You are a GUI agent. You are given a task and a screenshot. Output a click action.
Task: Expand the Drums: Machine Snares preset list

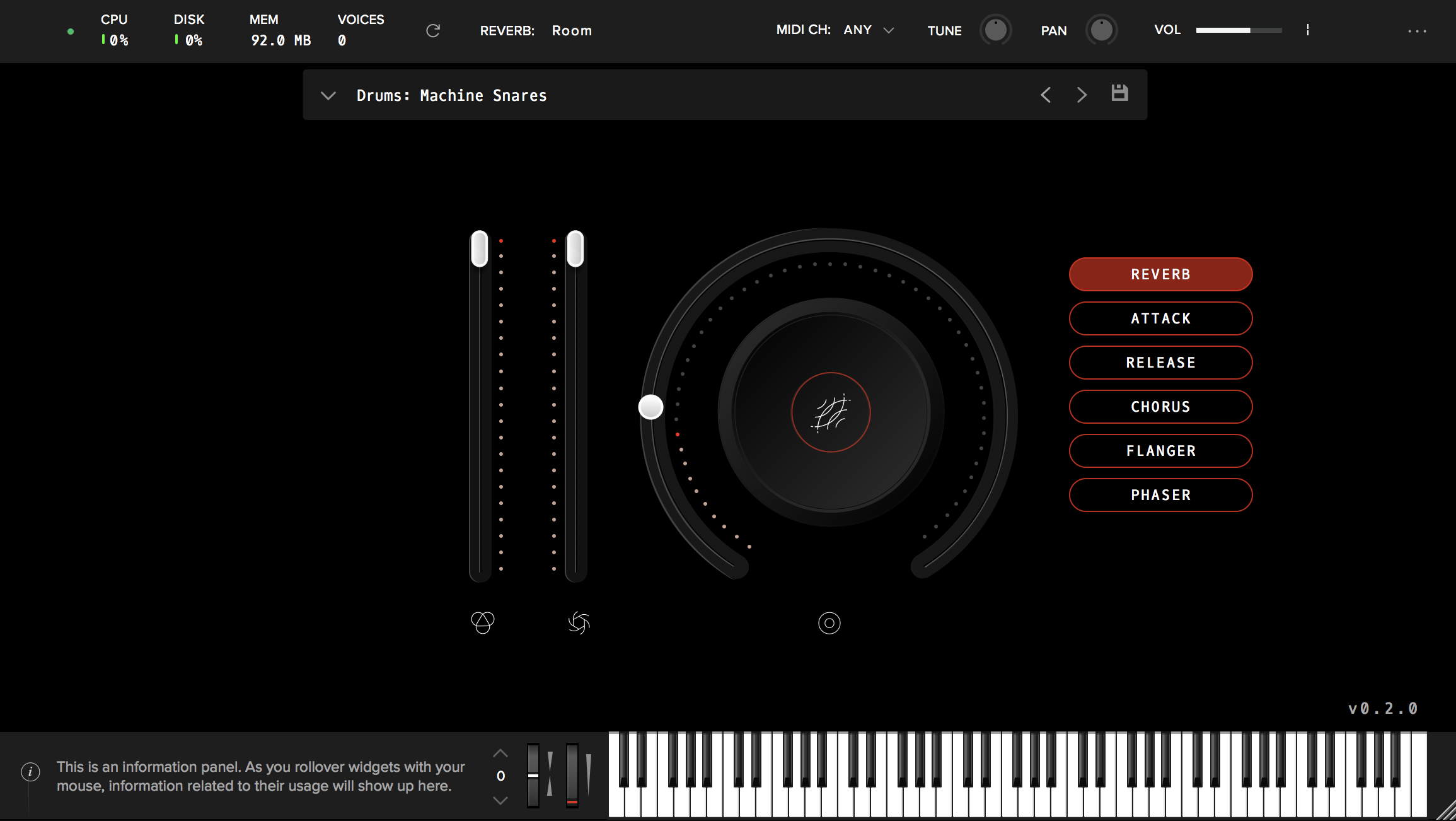[x=328, y=95]
